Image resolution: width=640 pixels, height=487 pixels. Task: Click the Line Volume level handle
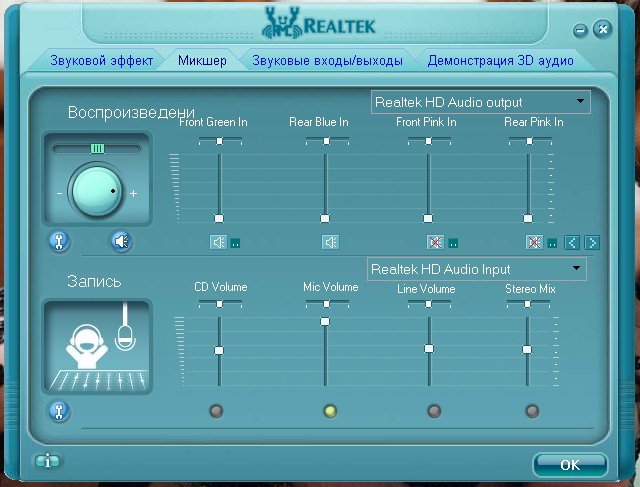(429, 348)
